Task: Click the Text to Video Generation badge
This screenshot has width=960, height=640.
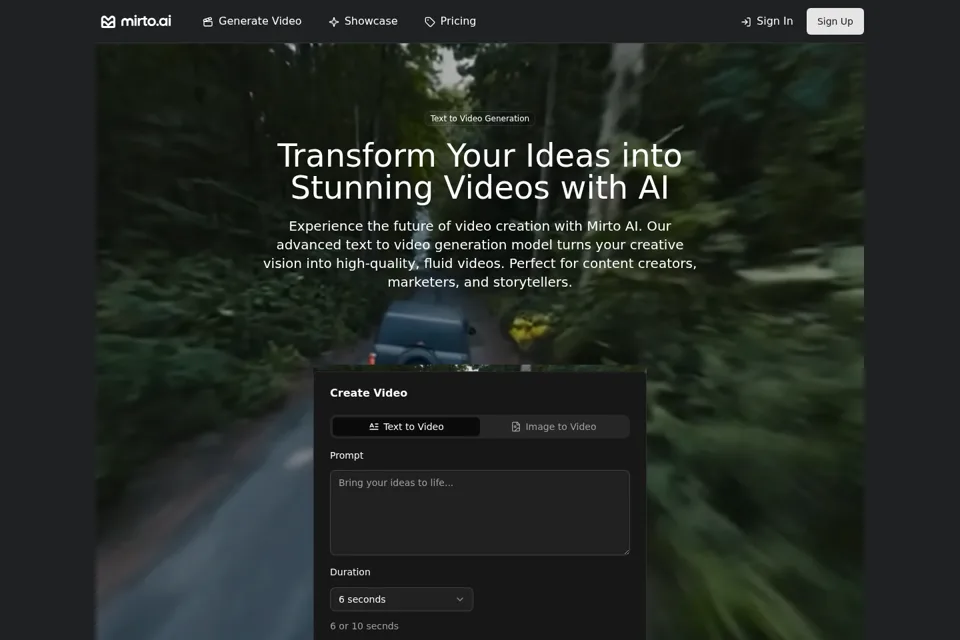Action: tap(479, 119)
